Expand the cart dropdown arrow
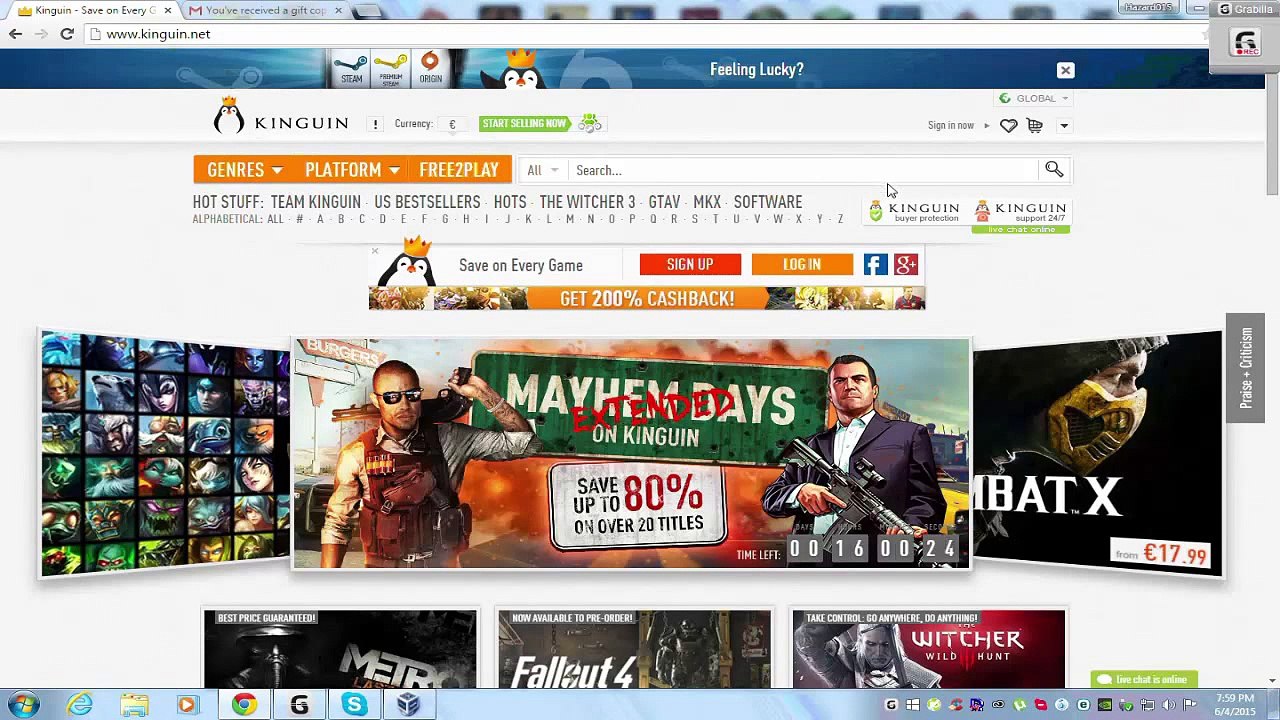 coord(1064,126)
